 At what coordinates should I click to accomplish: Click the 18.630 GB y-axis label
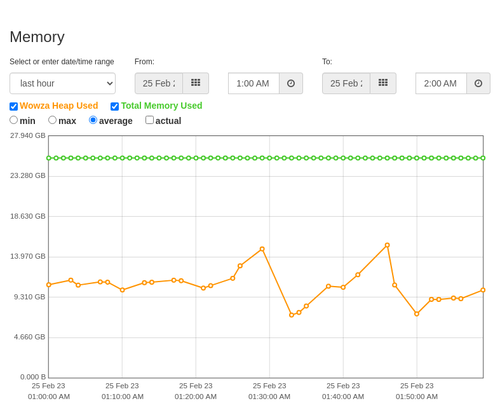coord(28,216)
